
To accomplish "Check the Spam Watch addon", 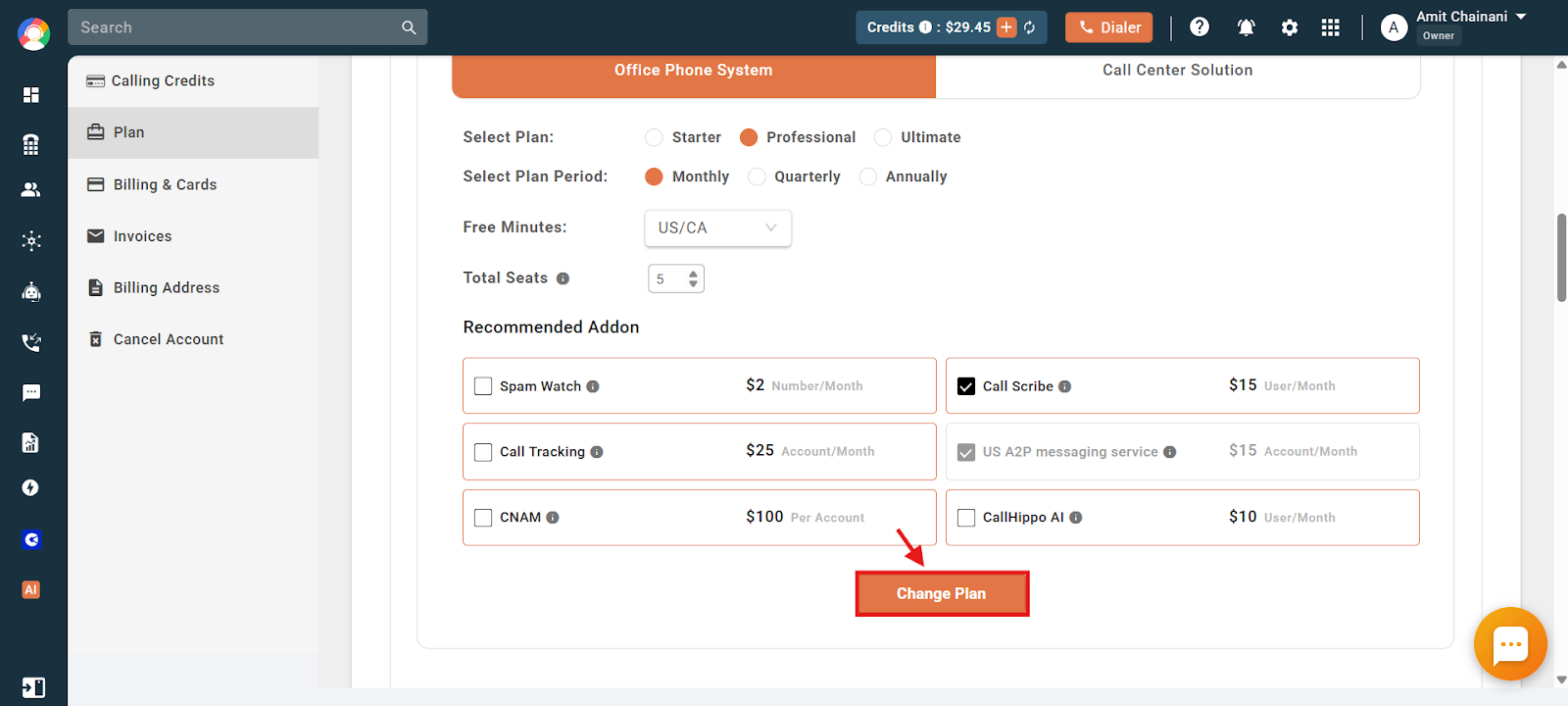I will pos(483,386).
